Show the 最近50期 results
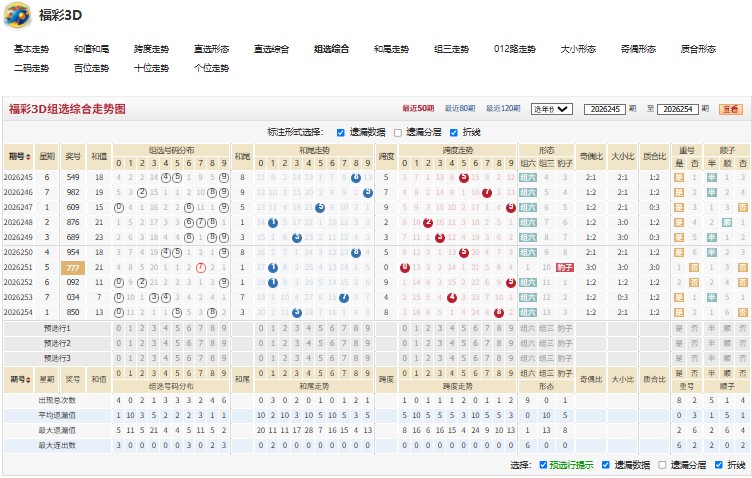 pyautogui.click(x=418, y=109)
